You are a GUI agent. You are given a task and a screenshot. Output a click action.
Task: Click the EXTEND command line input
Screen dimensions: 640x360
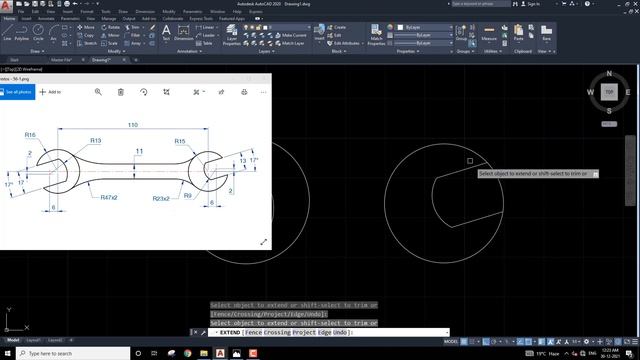click(329, 333)
